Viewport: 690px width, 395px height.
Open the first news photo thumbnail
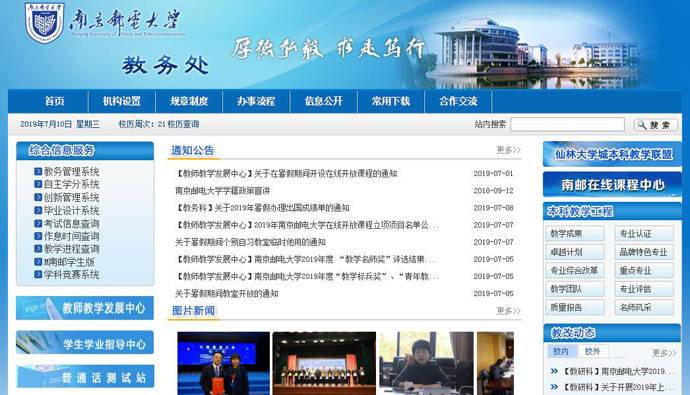tap(224, 363)
